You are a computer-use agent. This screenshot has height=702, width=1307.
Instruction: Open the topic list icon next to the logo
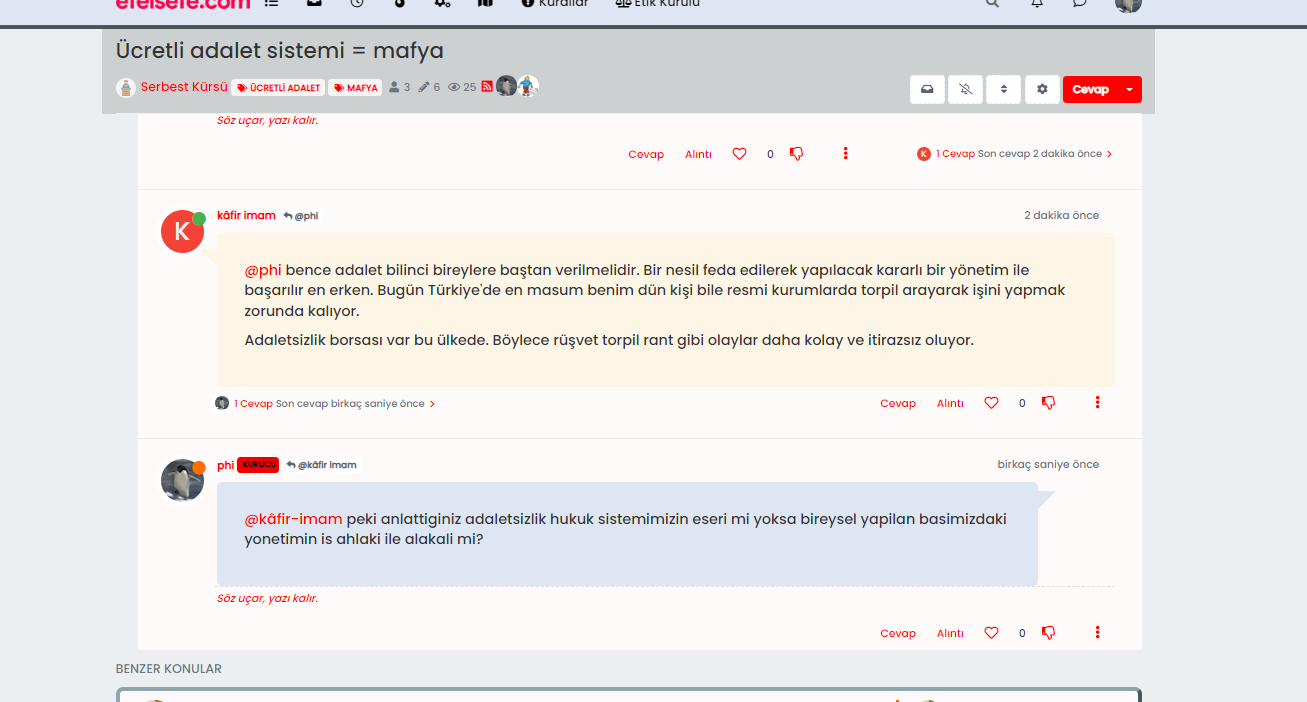(x=269, y=3)
